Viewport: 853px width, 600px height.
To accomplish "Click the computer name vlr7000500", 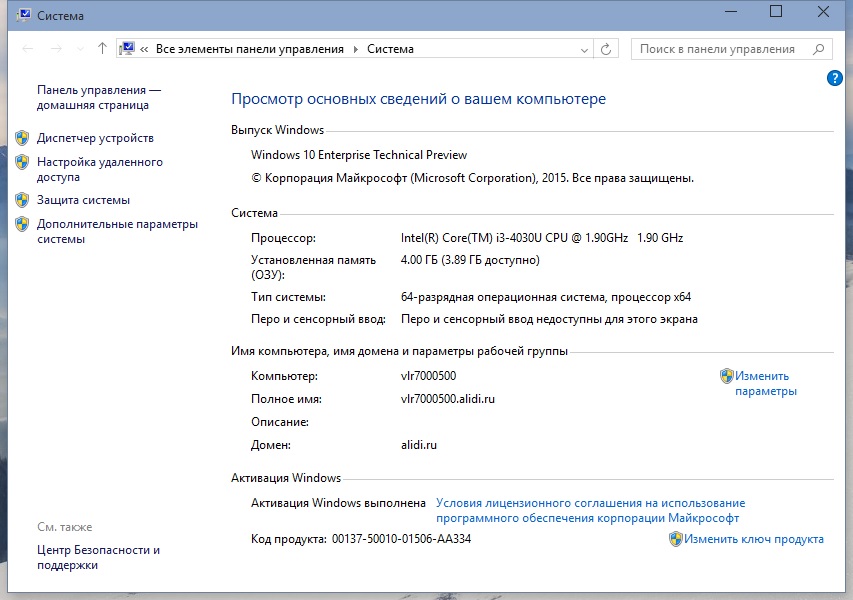I will (429, 376).
